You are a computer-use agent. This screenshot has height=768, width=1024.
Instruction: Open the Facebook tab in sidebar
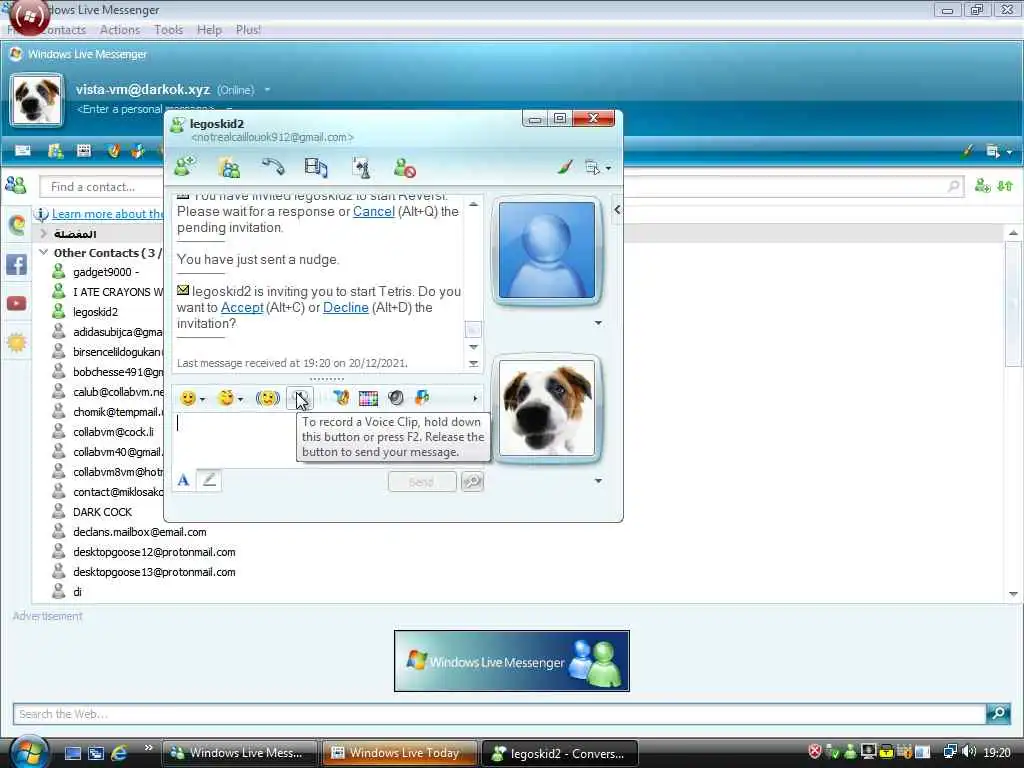click(x=16, y=265)
